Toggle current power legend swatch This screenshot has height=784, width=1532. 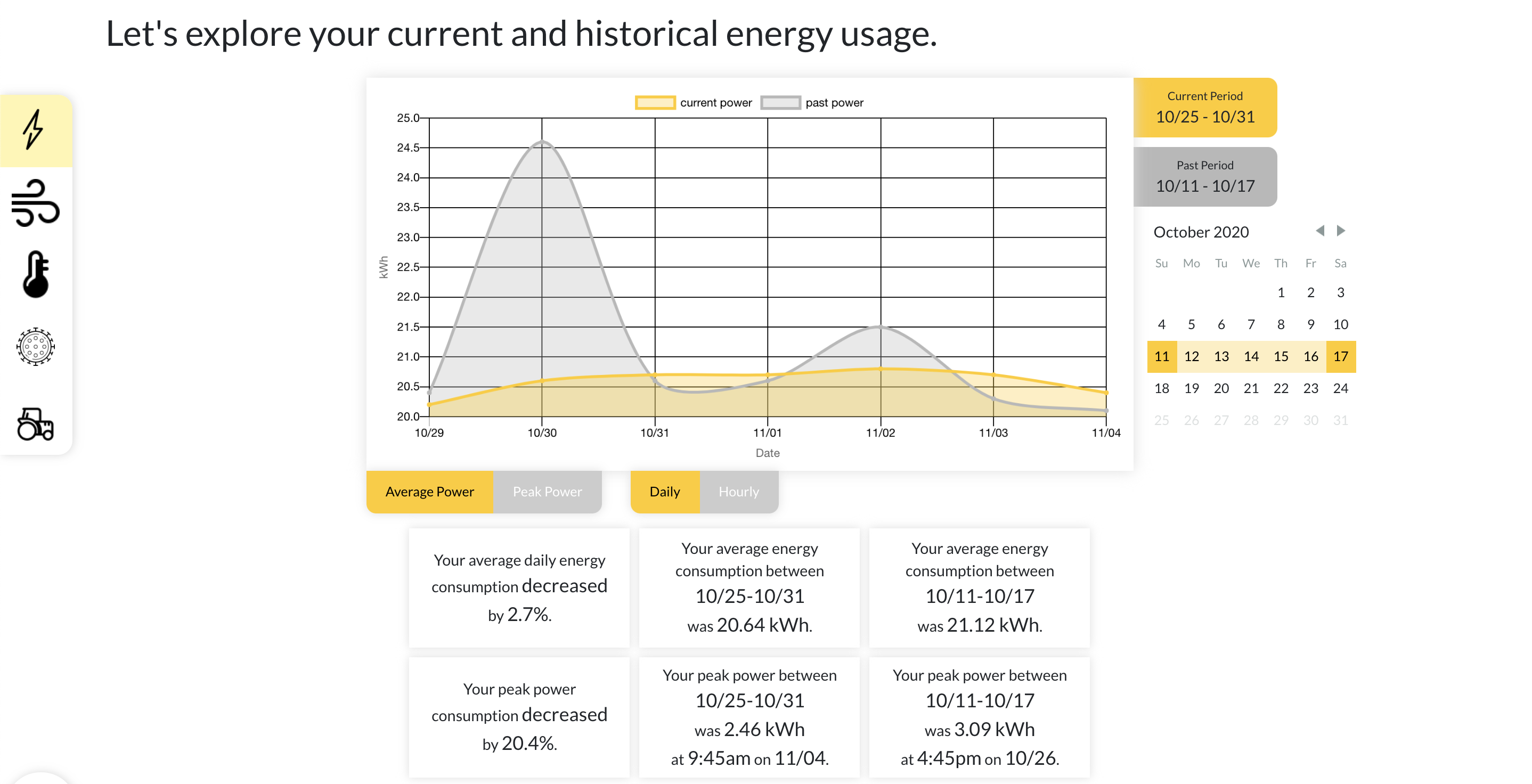655,103
